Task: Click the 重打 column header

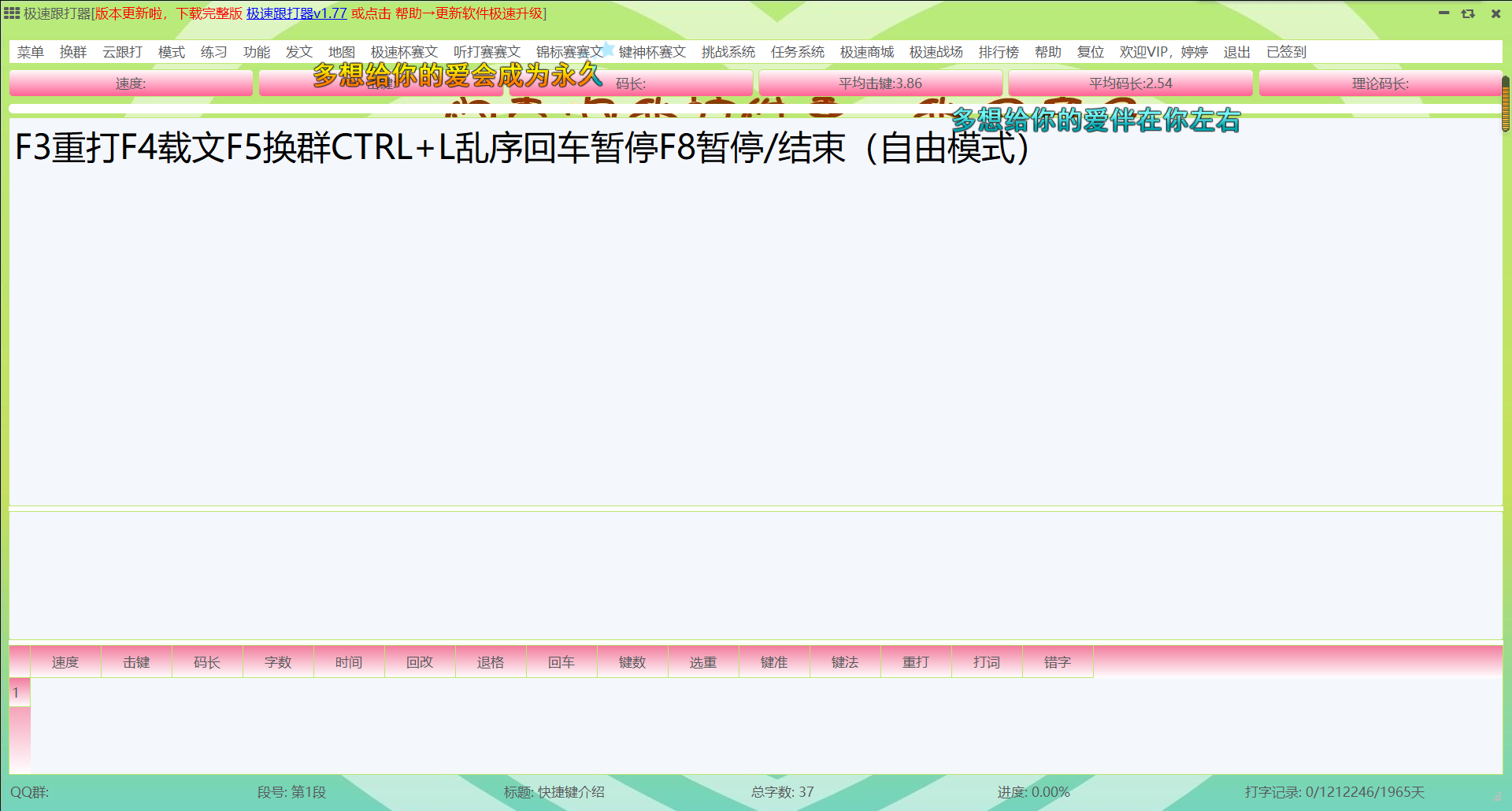Action: click(x=916, y=662)
